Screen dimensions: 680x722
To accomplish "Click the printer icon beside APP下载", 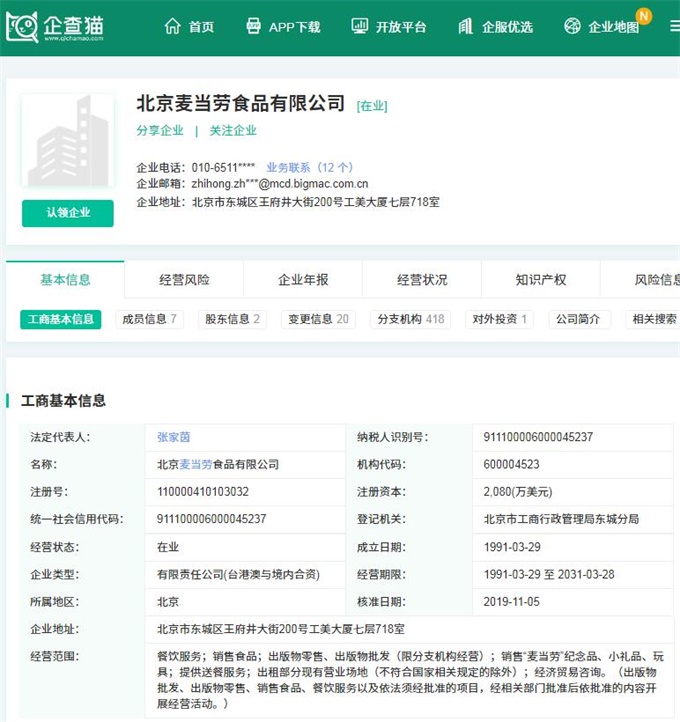I will coord(253,26).
